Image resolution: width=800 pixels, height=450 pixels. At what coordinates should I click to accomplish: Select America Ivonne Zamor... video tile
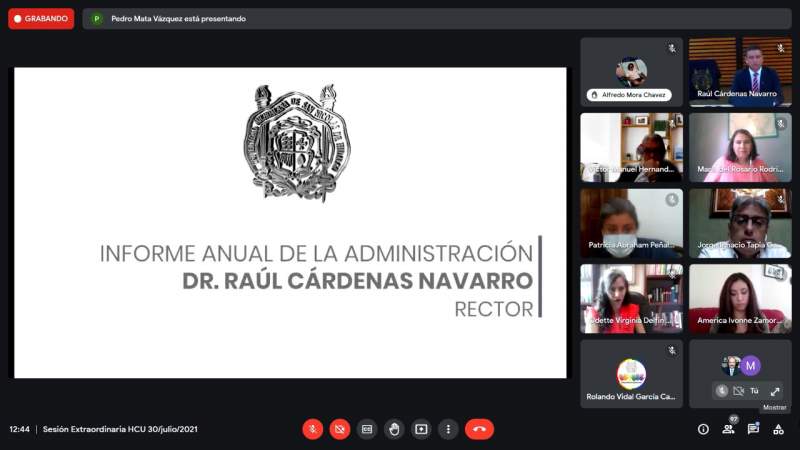740,299
